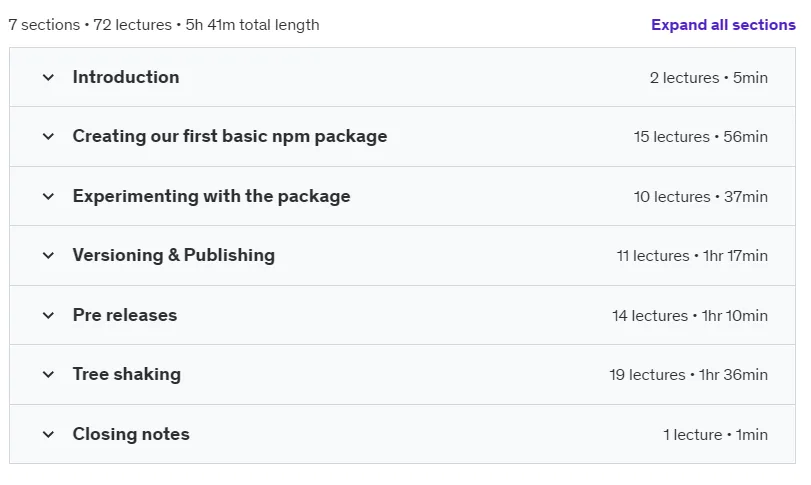Image resolution: width=811 pixels, height=485 pixels.
Task: Select the Pre releases section title
Action: click(125, 315)
